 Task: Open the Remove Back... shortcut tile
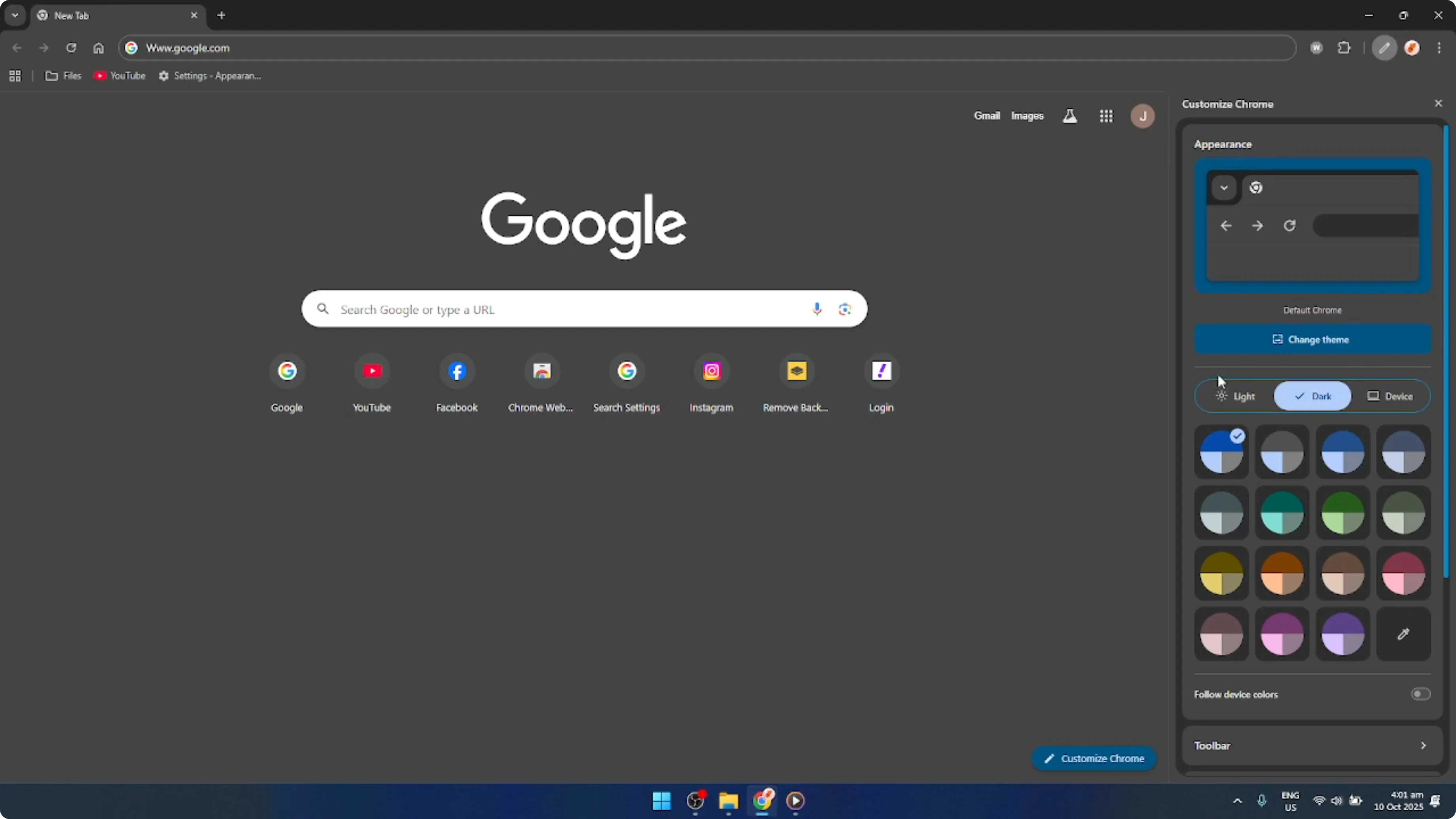tap(796, 384)
